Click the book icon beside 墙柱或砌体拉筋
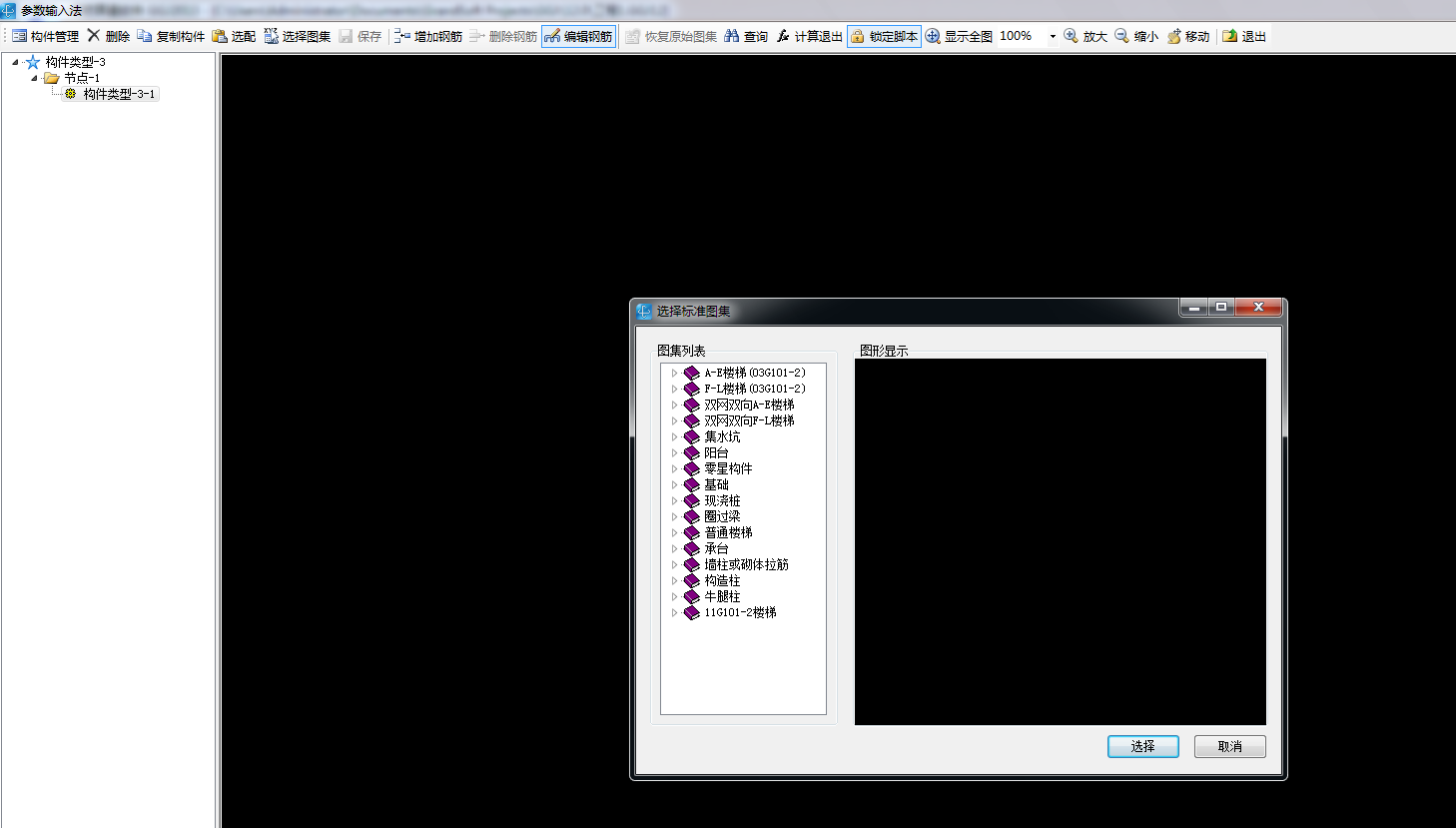The height and width of the screenshot is (828, 1456). point(691,564)
